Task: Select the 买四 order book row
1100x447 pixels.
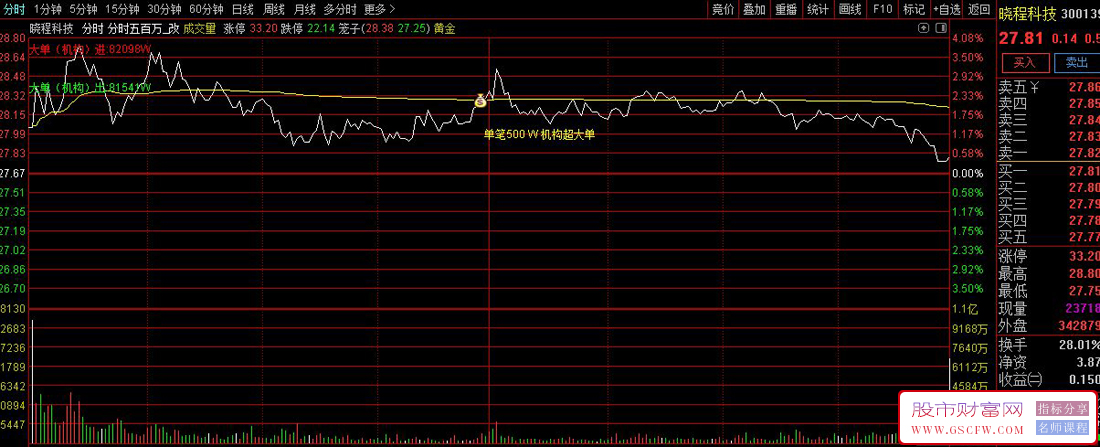Action: [1049, 221]
